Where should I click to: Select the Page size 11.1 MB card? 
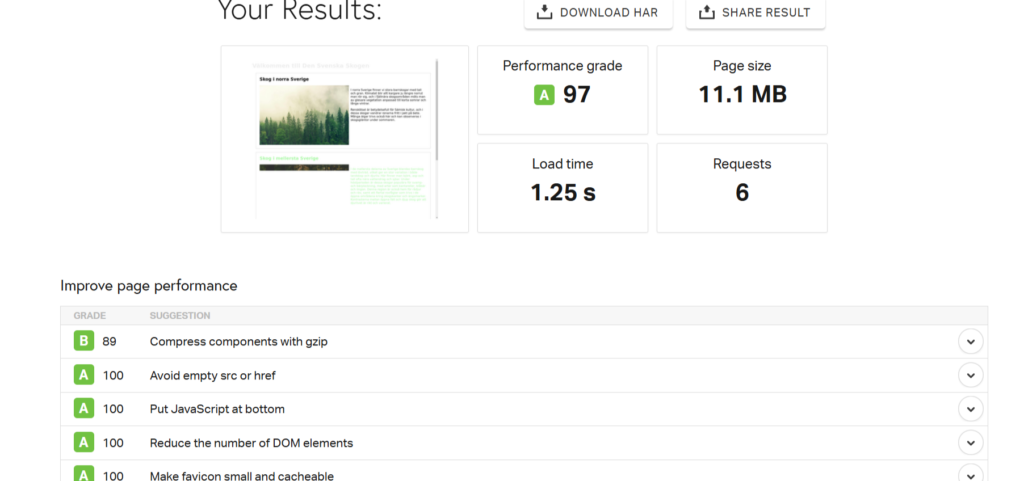tap(742, 89)
